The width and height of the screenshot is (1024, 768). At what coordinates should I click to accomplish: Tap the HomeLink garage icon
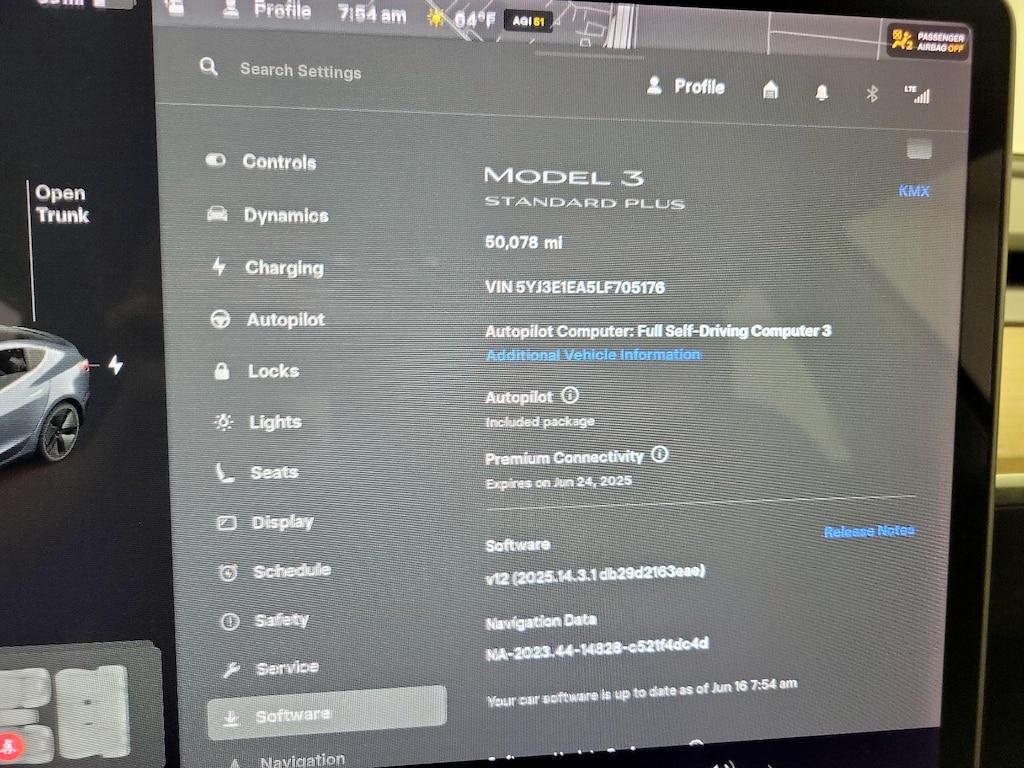tap(771, 89)
